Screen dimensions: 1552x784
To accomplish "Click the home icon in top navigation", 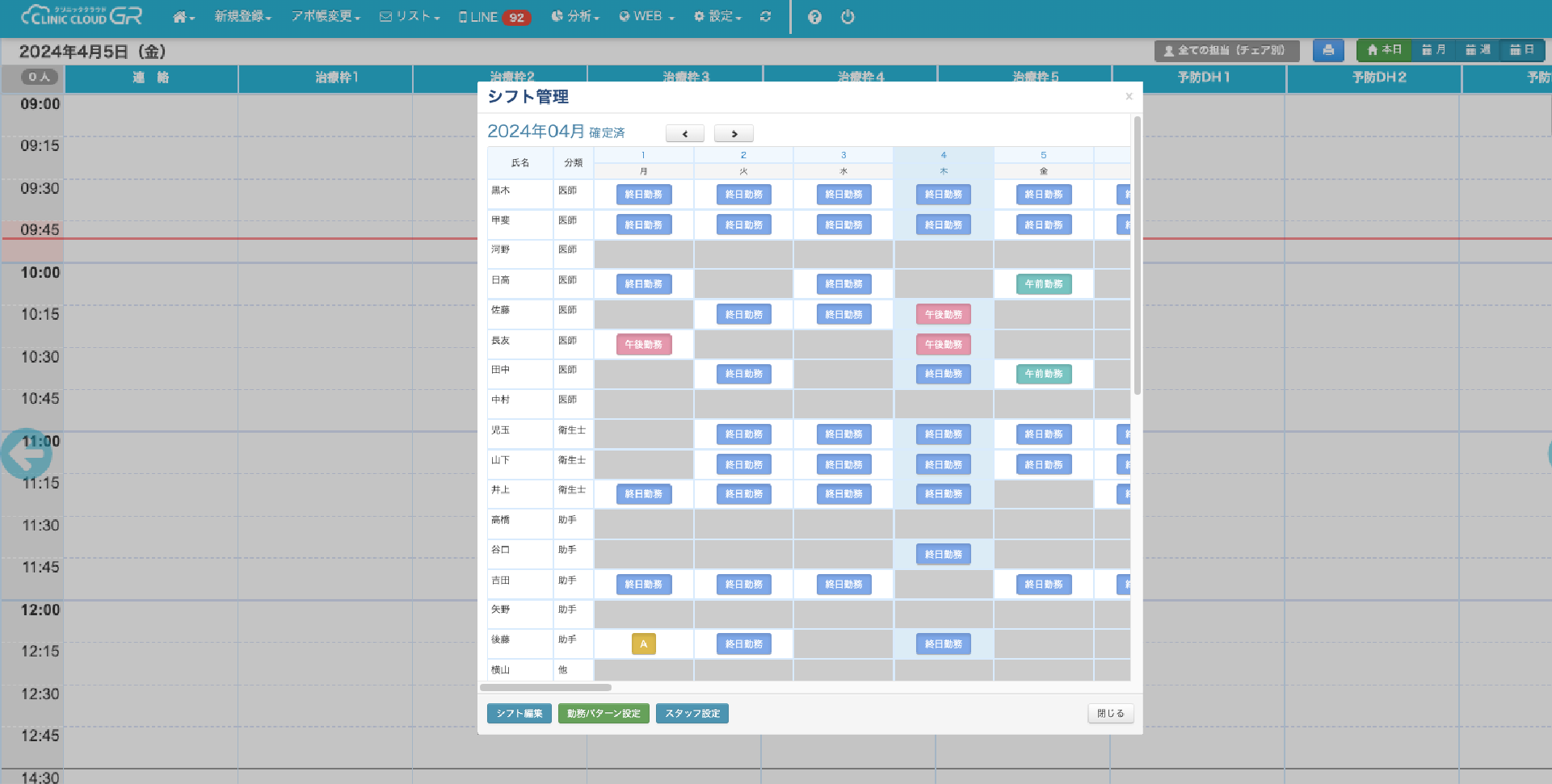I will [x=183, y=17].
